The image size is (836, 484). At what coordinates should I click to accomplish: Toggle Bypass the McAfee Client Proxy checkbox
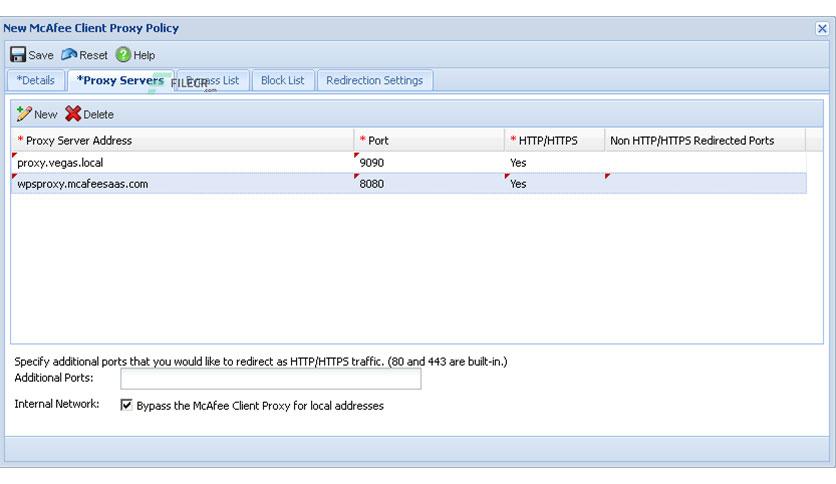pos(126,405)
